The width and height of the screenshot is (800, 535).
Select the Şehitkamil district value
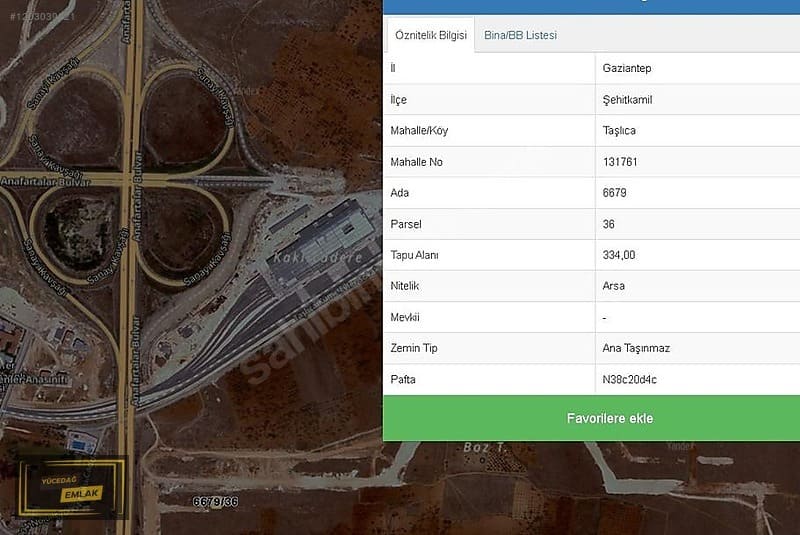628,100
